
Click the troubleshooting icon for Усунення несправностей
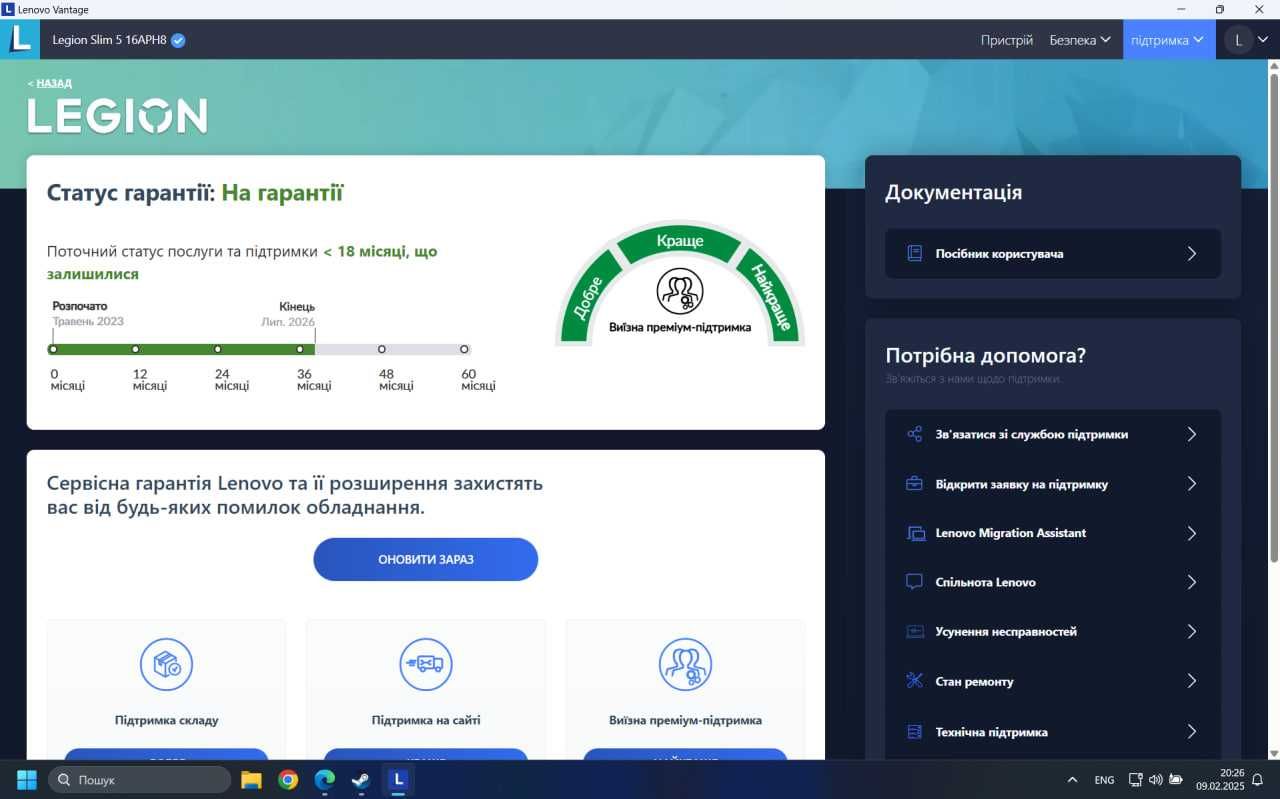pyautogui.click(x=914, y=632)
